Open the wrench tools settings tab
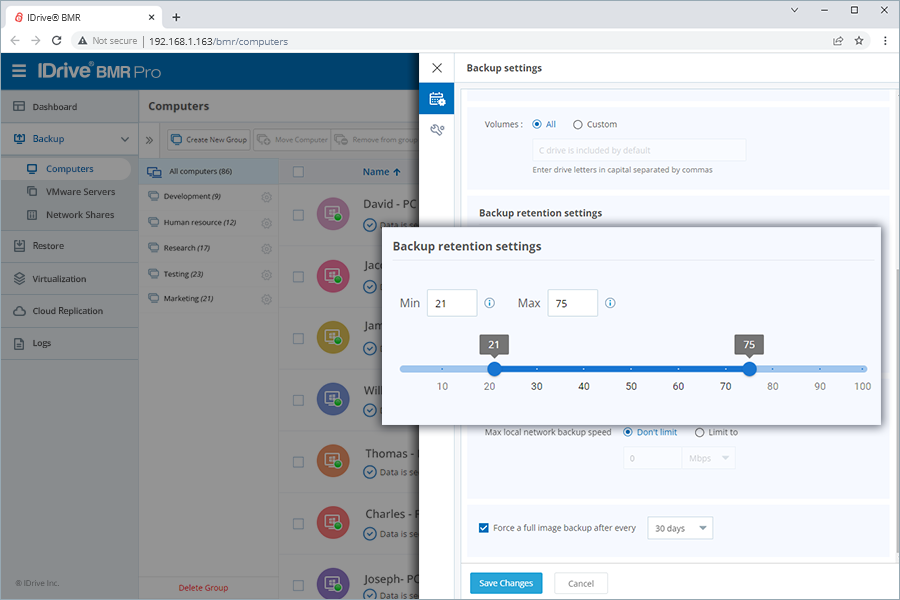Screen dimensions: 900x600 point(437,130)
